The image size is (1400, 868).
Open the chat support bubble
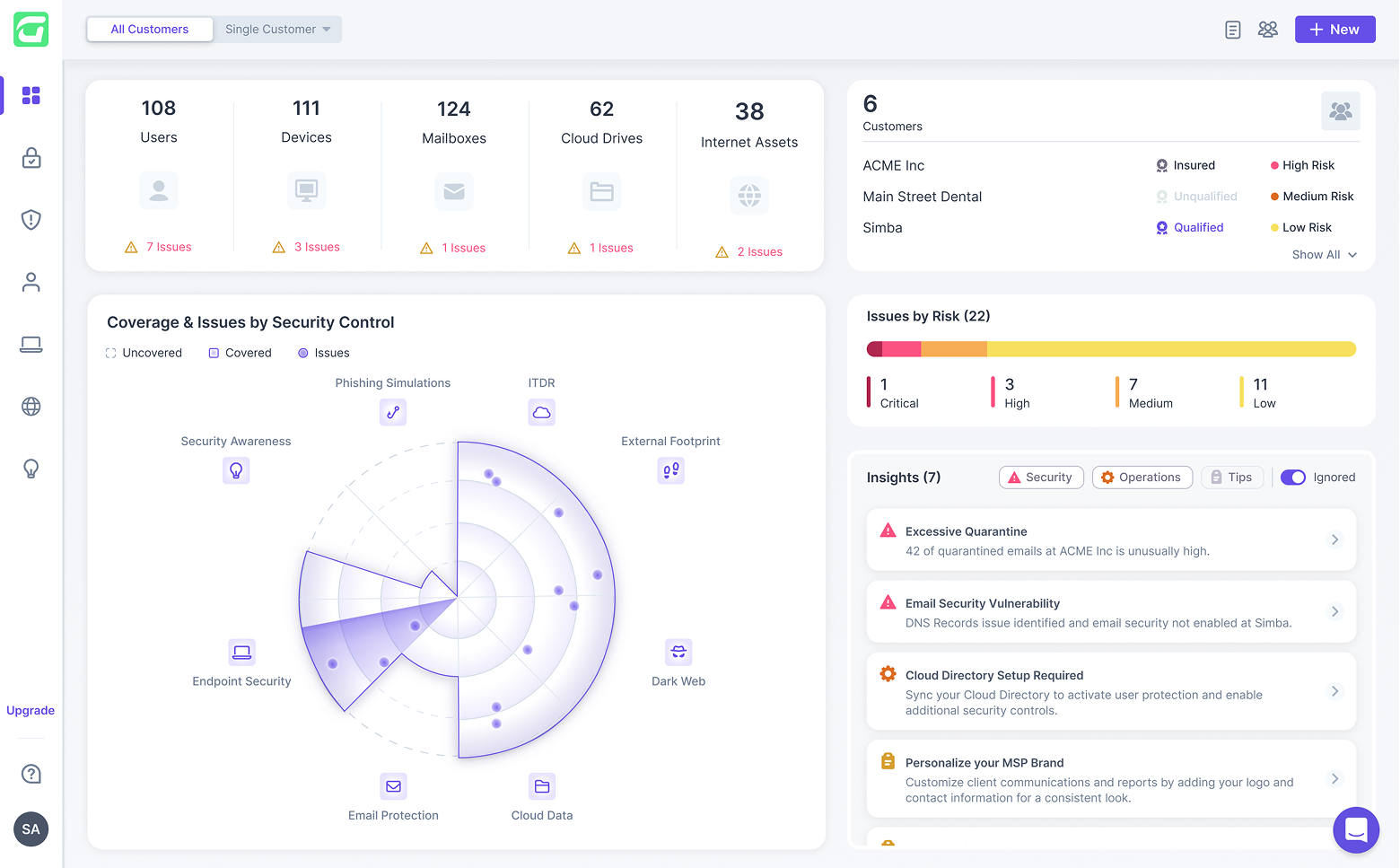1356,830
